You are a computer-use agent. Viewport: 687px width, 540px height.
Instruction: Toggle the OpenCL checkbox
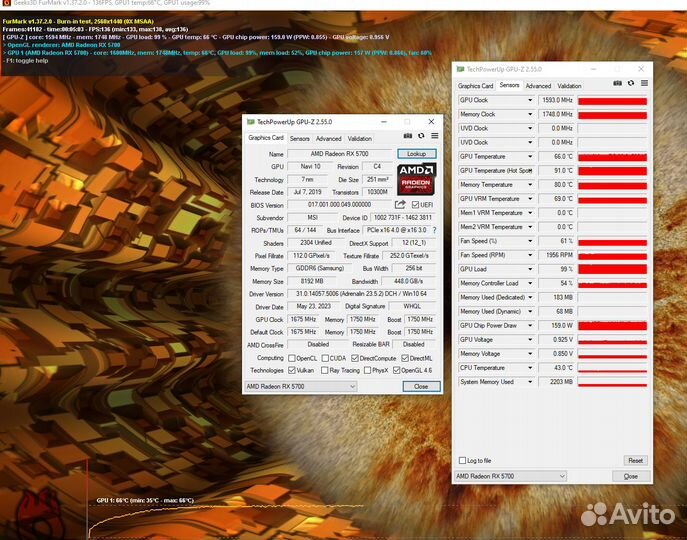(x=292, y=358)
